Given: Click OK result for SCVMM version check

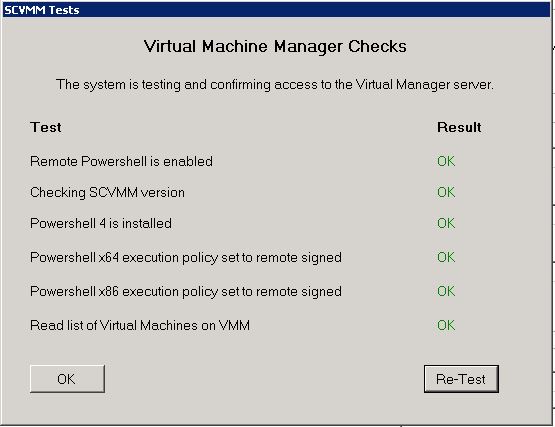Looking at the screenshot, I should pyautogui.click(x=446, y=192).
